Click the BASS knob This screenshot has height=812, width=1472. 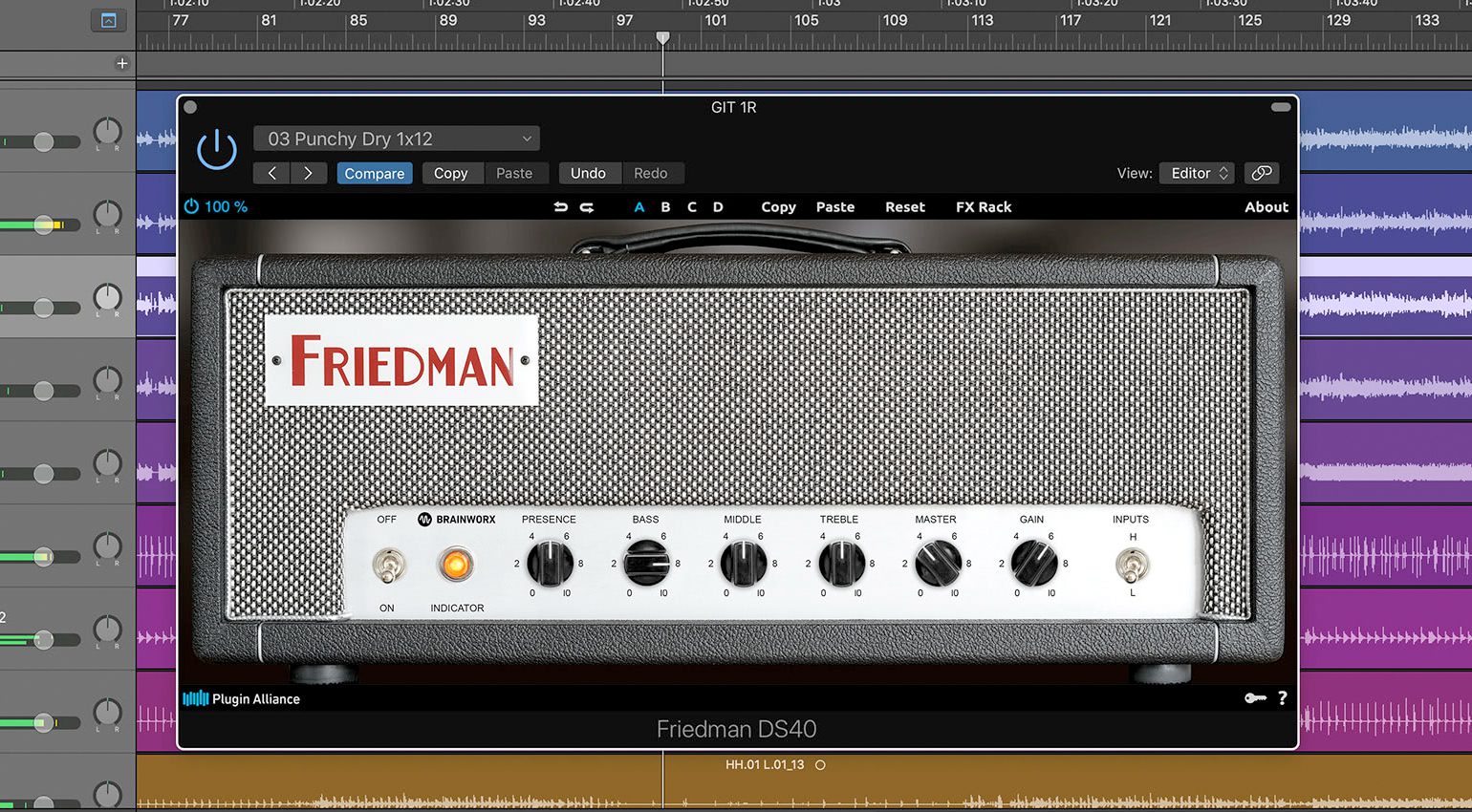point(647,564)
